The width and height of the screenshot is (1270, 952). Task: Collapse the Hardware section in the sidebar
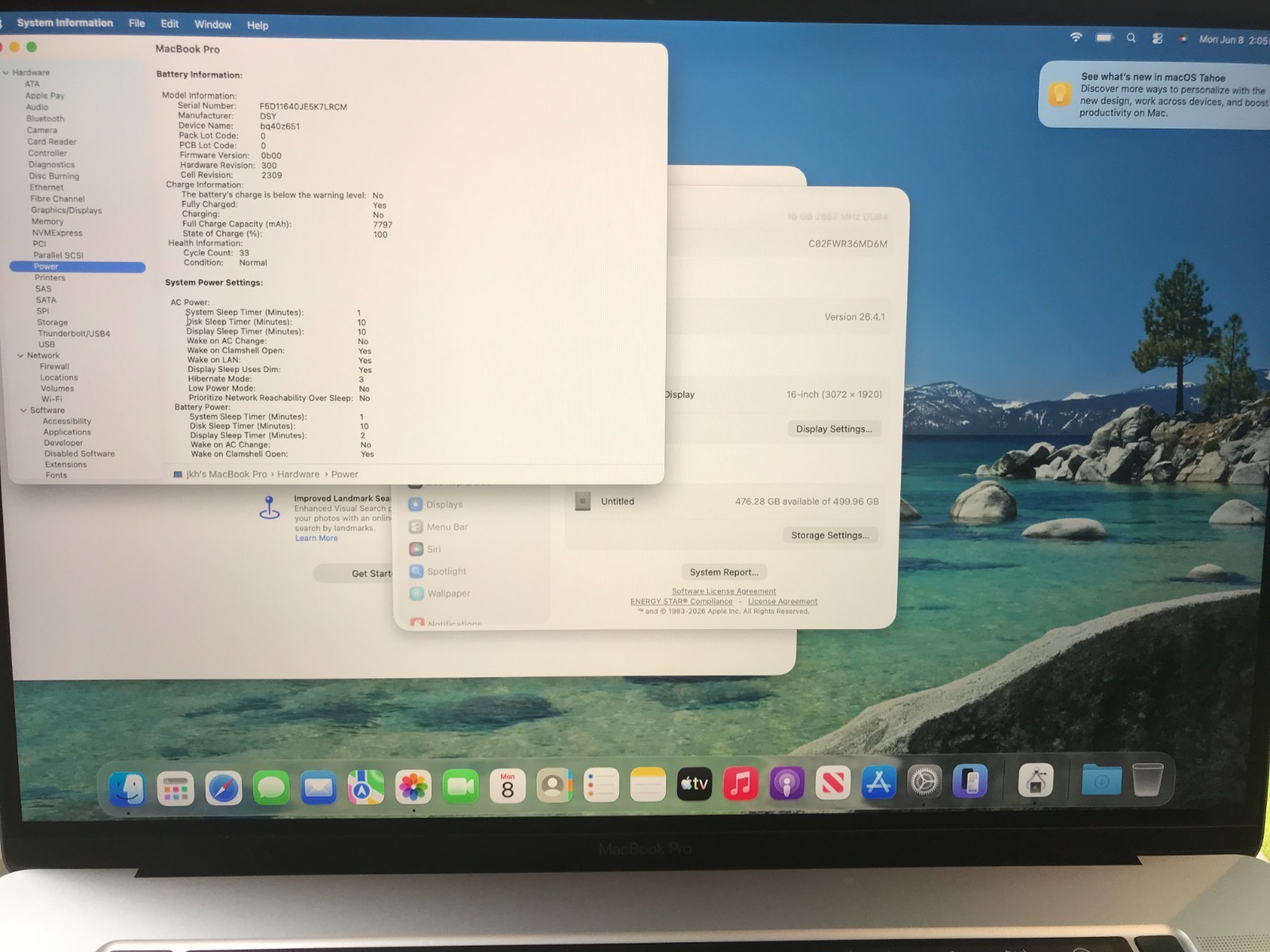click(6, 73)
